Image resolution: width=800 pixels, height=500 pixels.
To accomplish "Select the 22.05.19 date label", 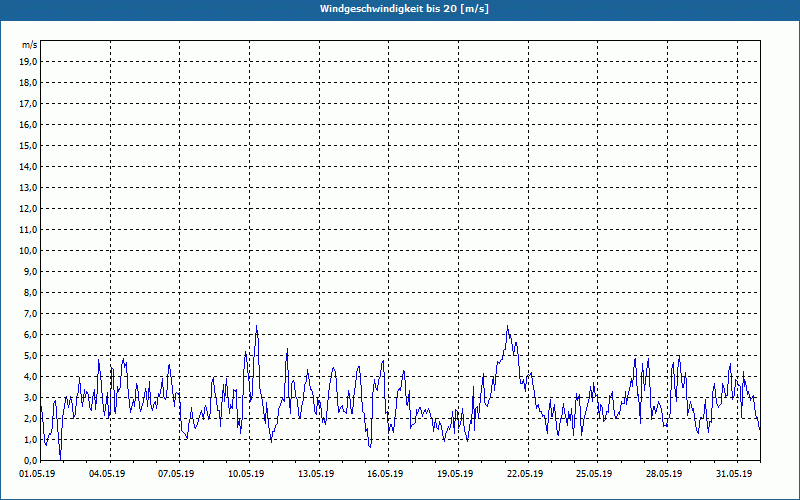I will click(x=525, y=473).
